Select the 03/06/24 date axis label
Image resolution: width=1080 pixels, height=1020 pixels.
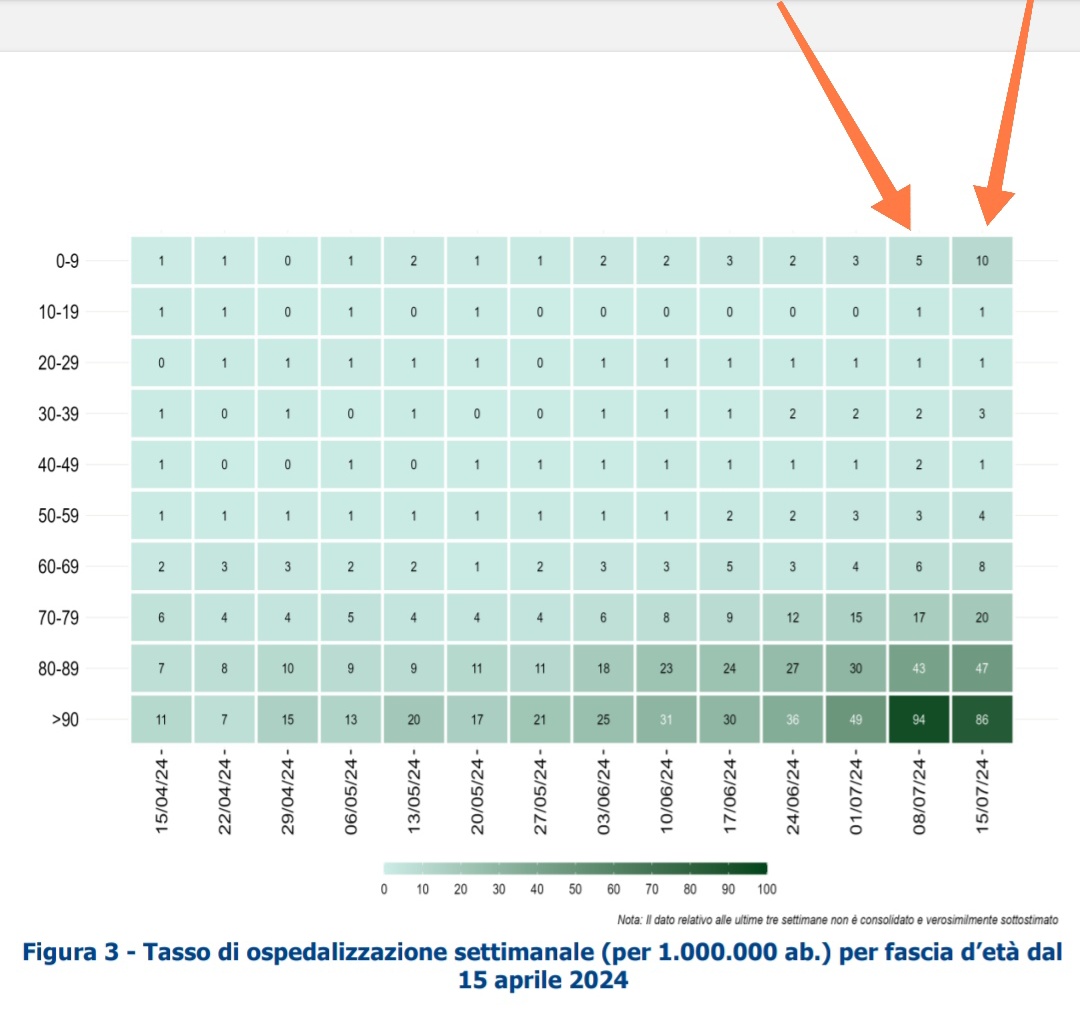(x=604, y=797)
